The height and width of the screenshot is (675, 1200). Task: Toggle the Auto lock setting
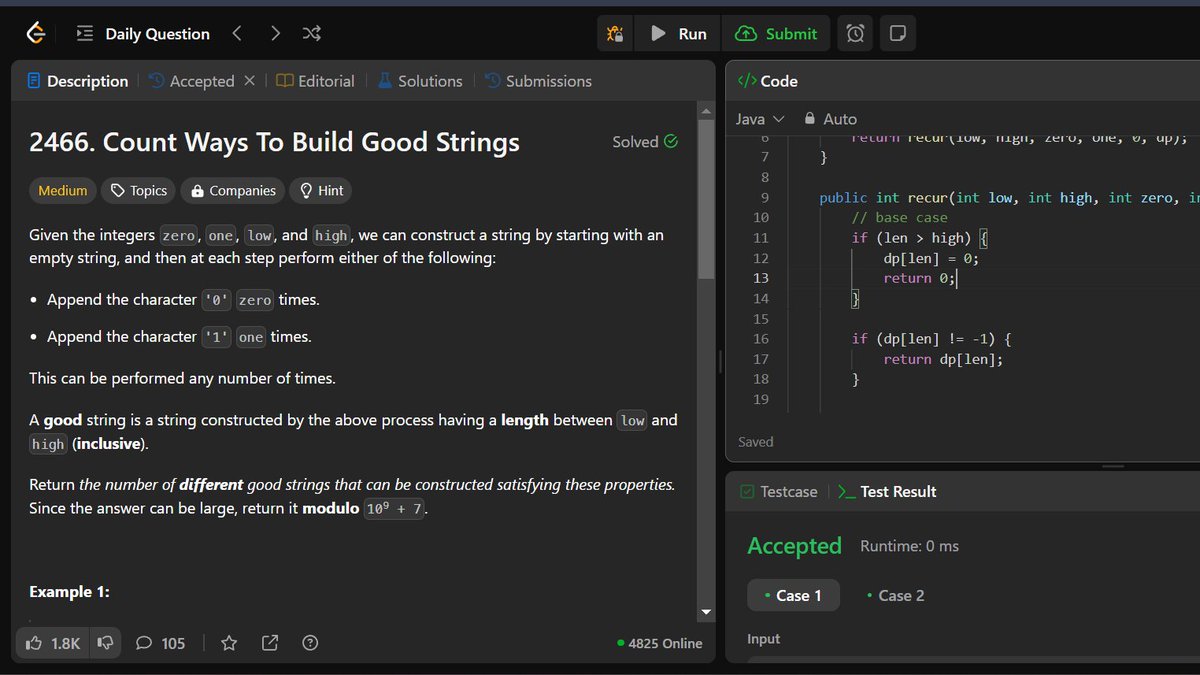point(830,119)
